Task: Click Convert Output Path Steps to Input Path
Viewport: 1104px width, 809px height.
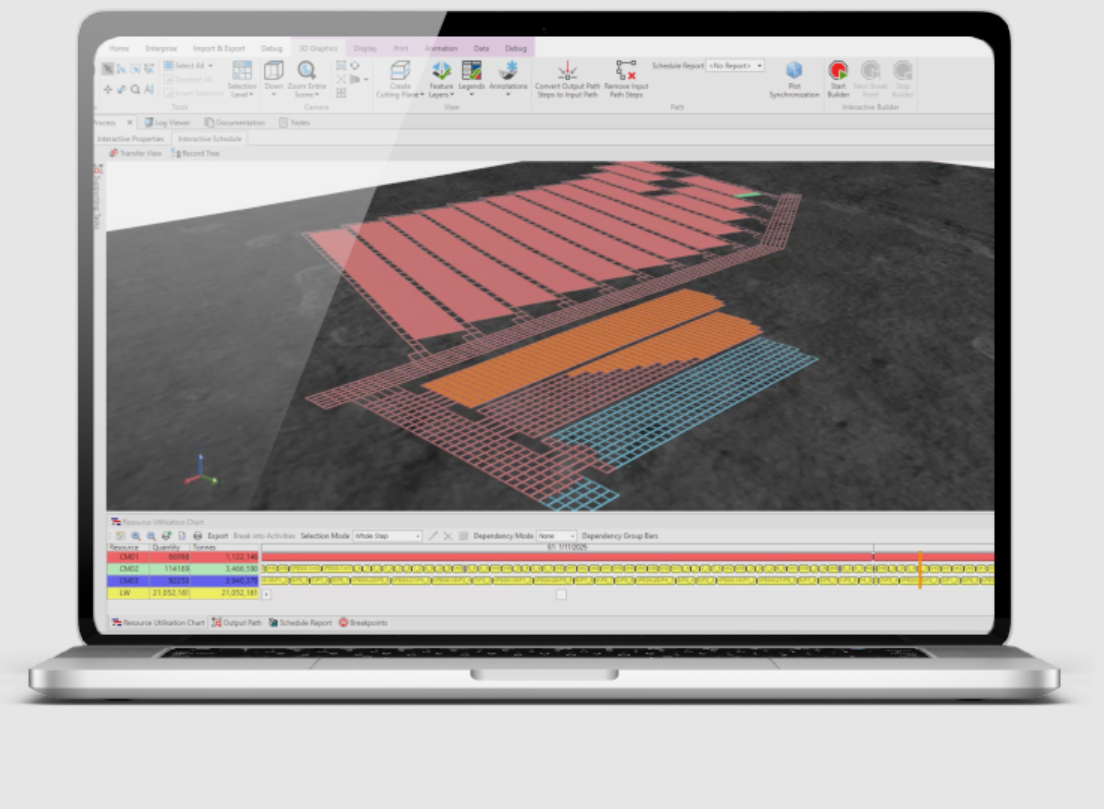Action: (567, 79)
